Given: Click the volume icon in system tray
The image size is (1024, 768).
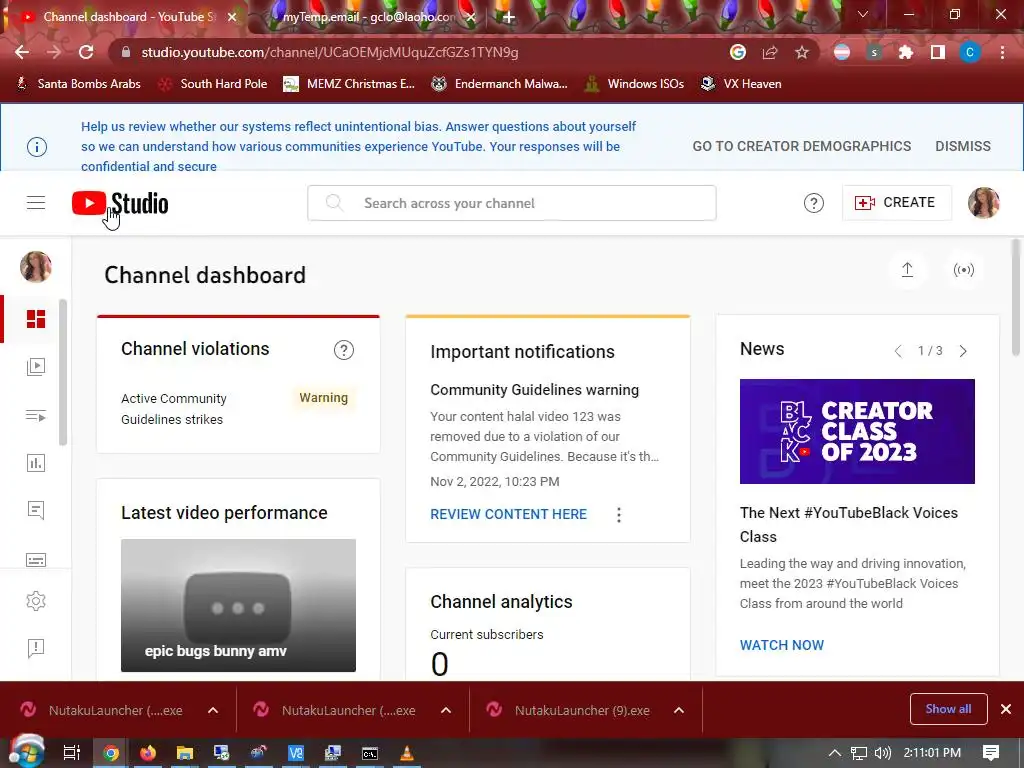Looking at the screenshot, I should tap(882, 753).
